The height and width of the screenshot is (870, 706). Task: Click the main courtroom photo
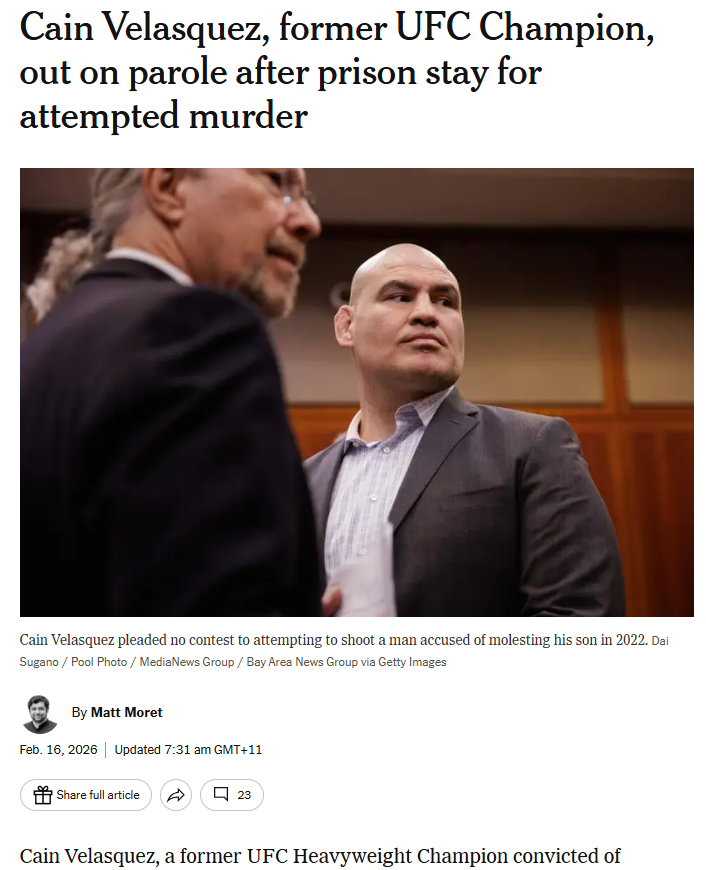pyautogui.click(x=357, y=392)
